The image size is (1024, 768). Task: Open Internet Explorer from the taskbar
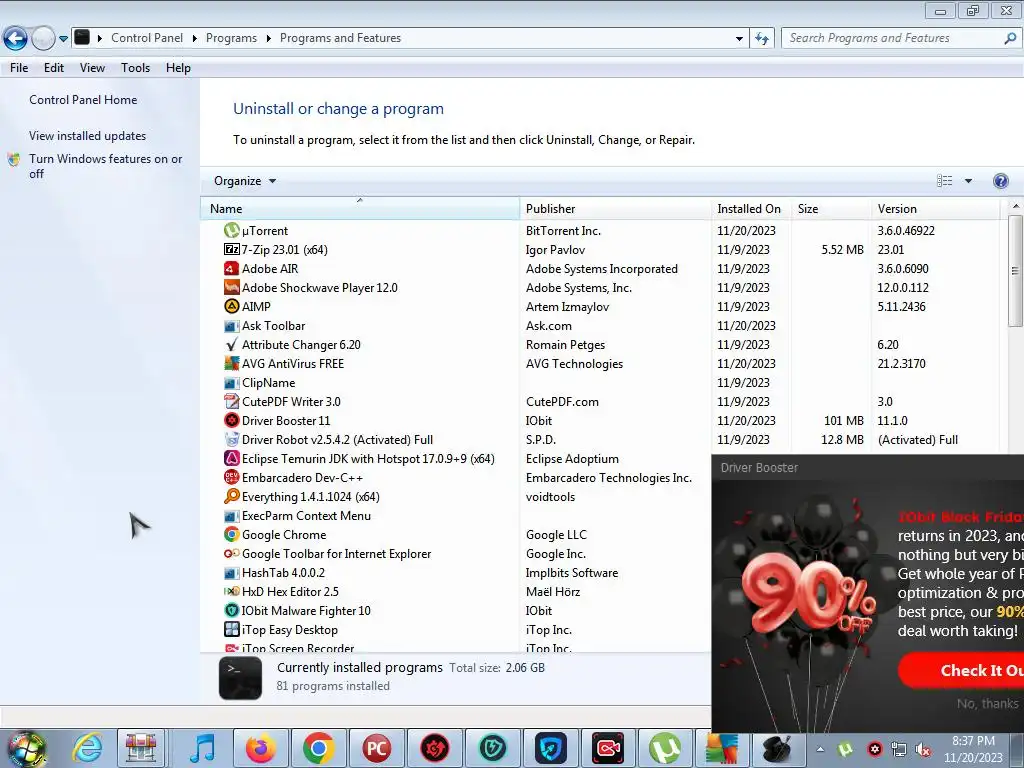point(87,748)
